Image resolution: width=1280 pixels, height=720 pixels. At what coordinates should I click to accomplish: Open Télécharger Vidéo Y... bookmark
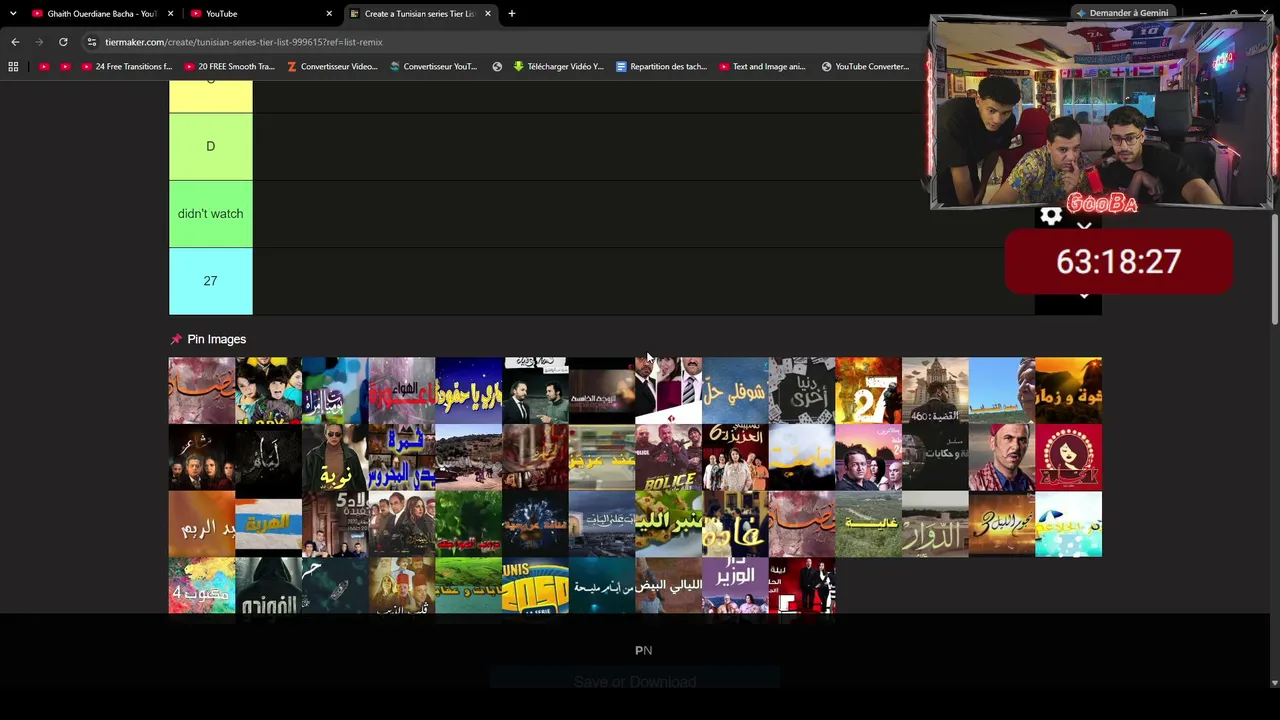[x=558, y=67]
